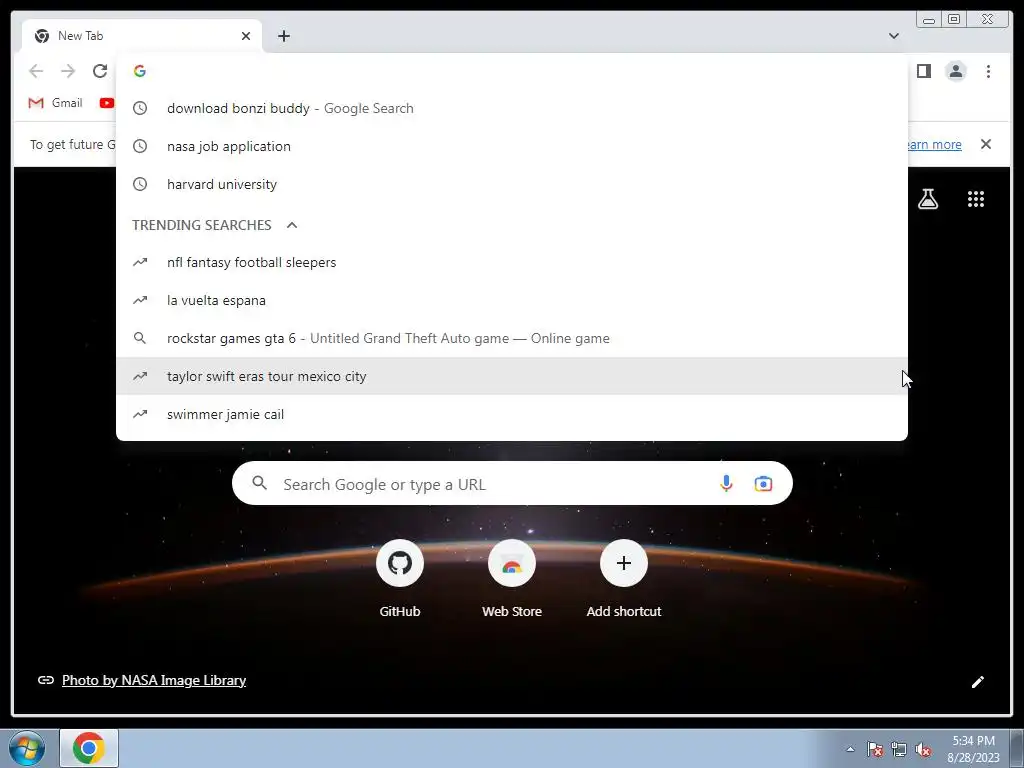The image size is (1024, 768).
Task: Select 'nasa job application' suggestion
Action: click(512, 146)
